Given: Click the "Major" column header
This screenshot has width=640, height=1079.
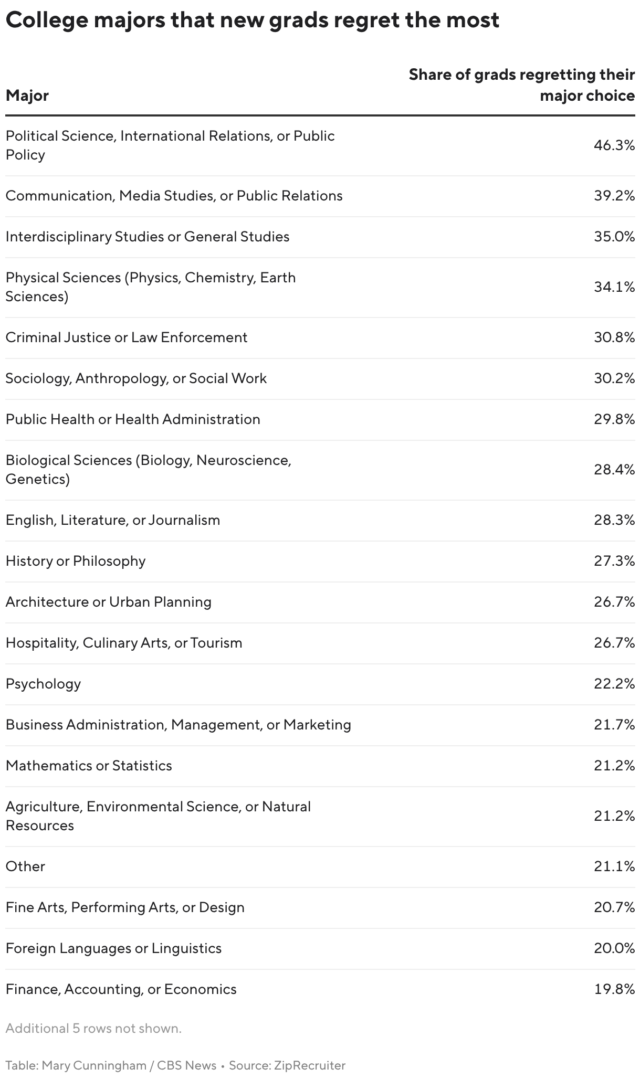Looking at the screenshot, I should point(27,95).
